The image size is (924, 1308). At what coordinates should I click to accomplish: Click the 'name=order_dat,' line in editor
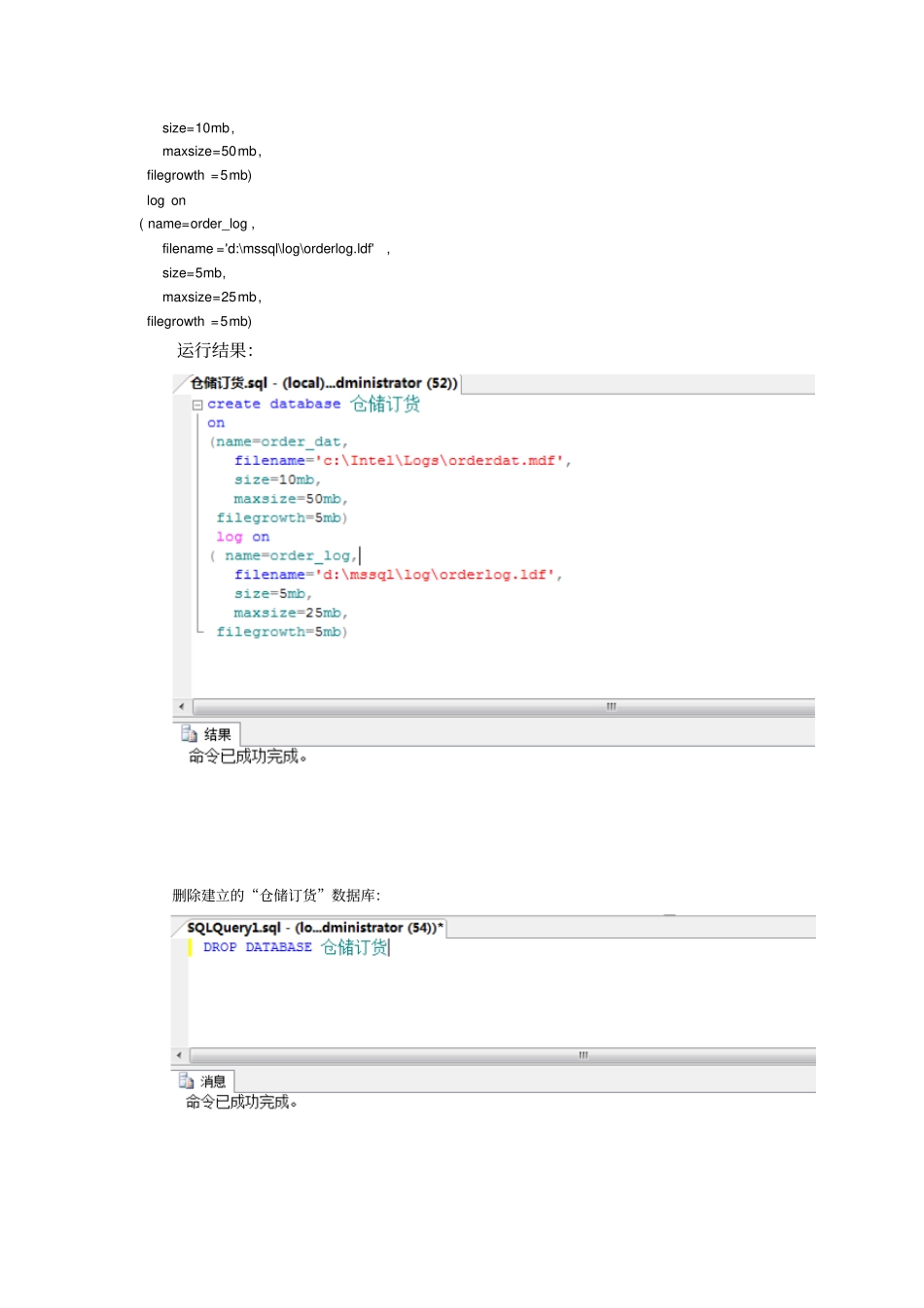pyautogui.click(x=278, y=442)
